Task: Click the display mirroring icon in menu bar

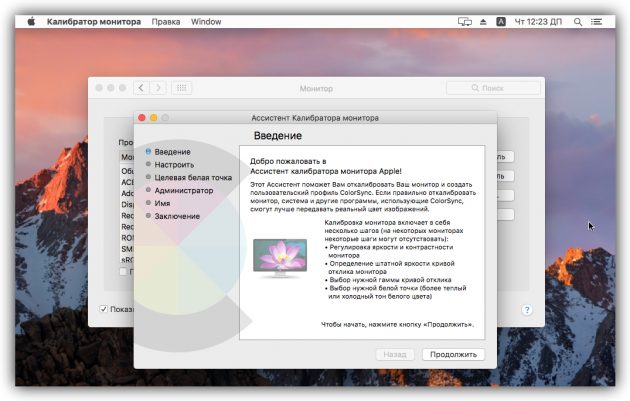Action: (464, 22)
